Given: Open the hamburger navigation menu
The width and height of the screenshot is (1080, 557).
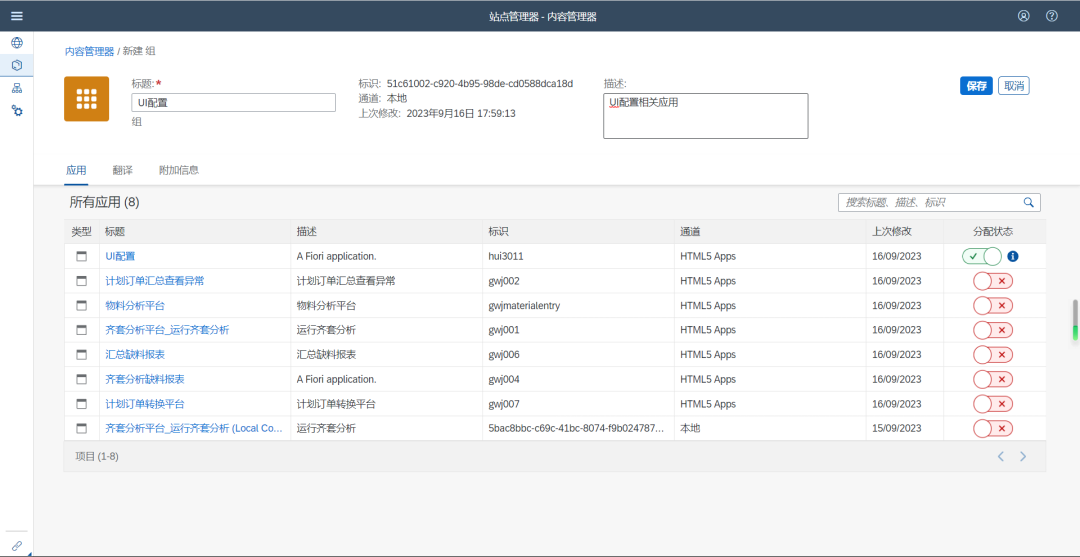Looking at the screenshot, I should pyautogui.click(x=17, y=16).
